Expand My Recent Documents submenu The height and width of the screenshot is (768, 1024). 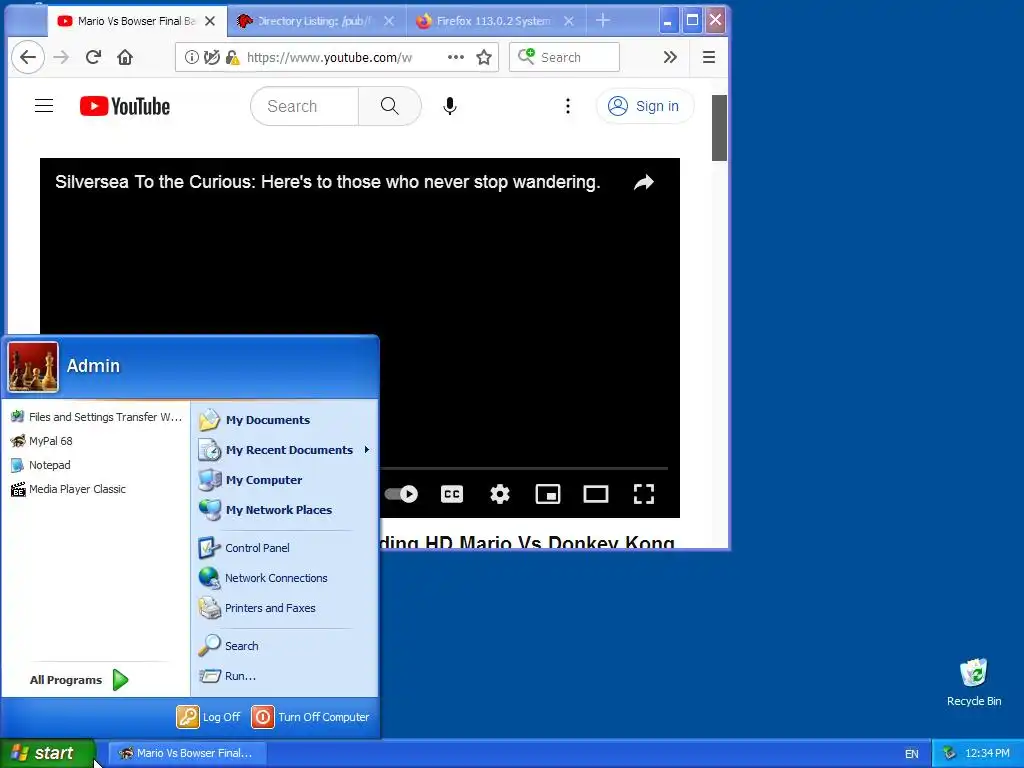click(x=284, y=450)
